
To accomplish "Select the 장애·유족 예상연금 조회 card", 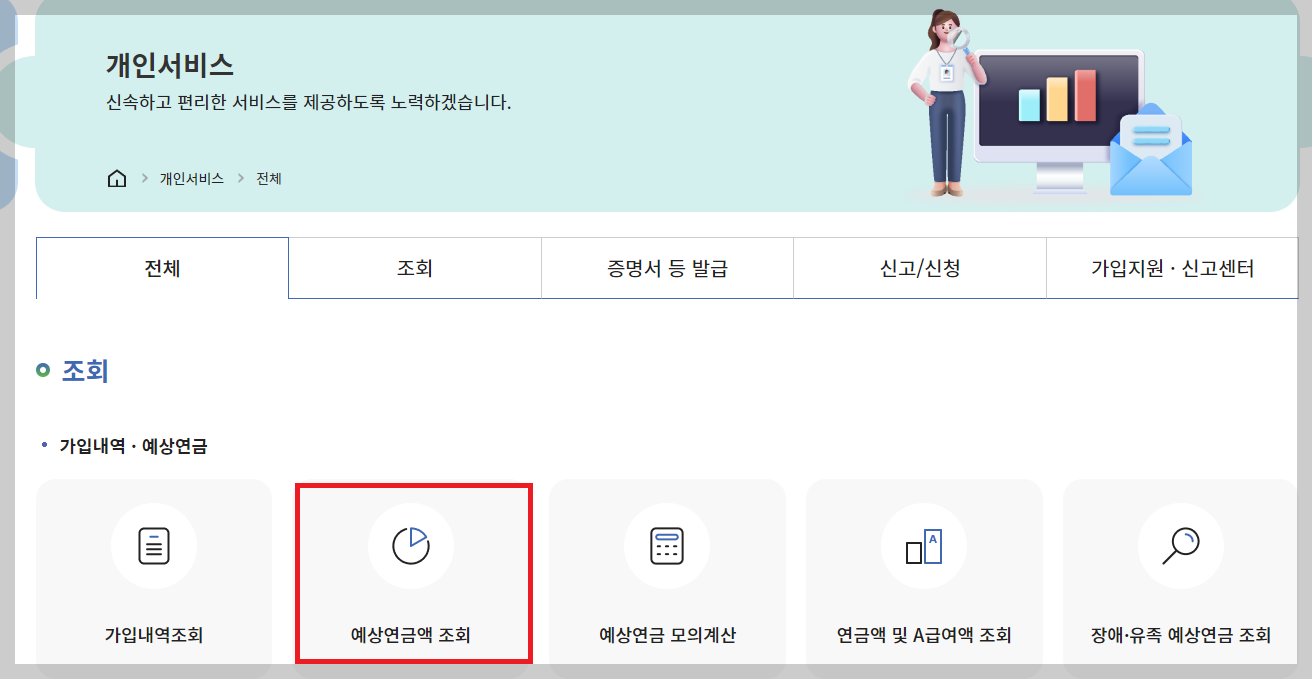I will point(1180,580).
